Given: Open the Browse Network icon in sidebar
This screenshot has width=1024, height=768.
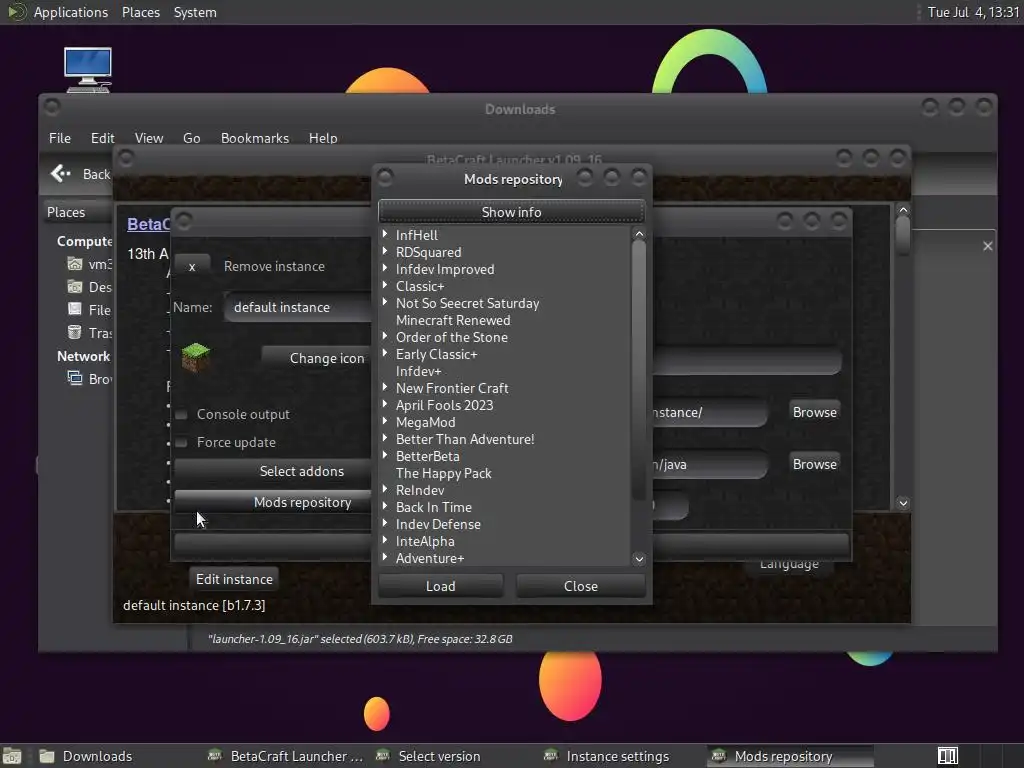Looking at the screenshot, I should tap(75, 378).
